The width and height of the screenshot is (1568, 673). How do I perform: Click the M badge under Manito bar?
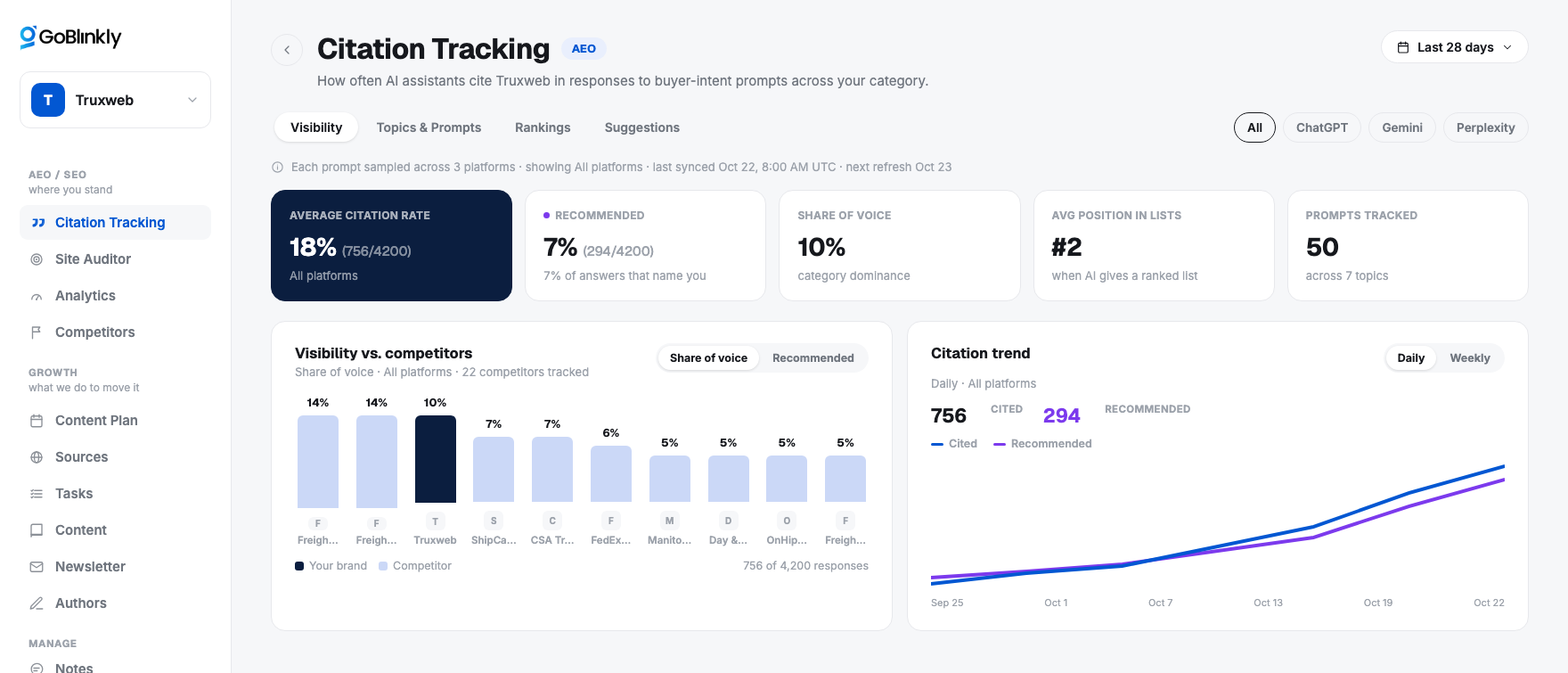pos(669,521)
